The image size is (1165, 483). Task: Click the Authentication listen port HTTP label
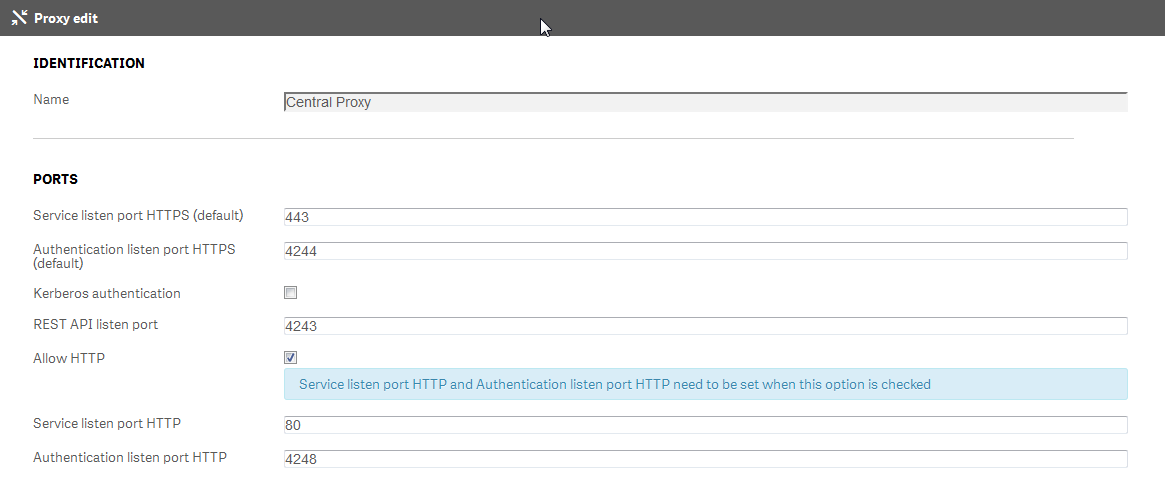point(130,457)
